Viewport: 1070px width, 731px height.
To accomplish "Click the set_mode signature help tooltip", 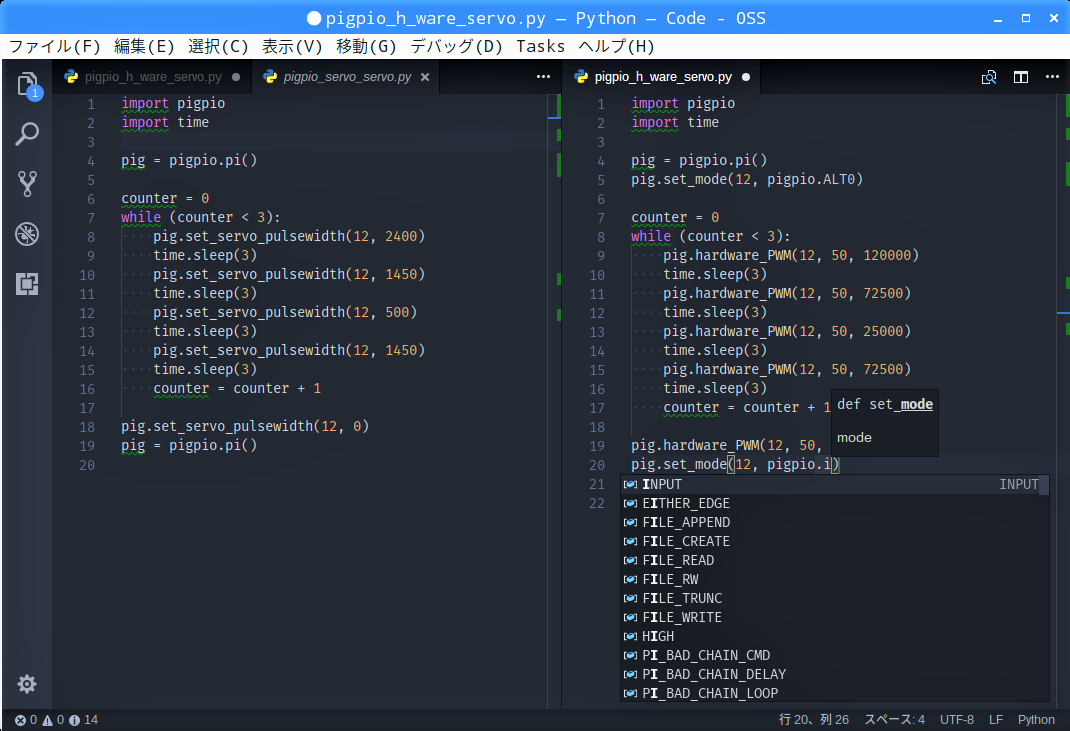I will pyautogui.click(x=884, y=422).
